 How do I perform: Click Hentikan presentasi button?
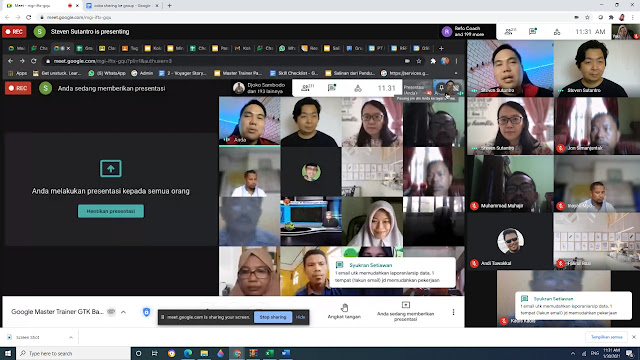point(111,211)
